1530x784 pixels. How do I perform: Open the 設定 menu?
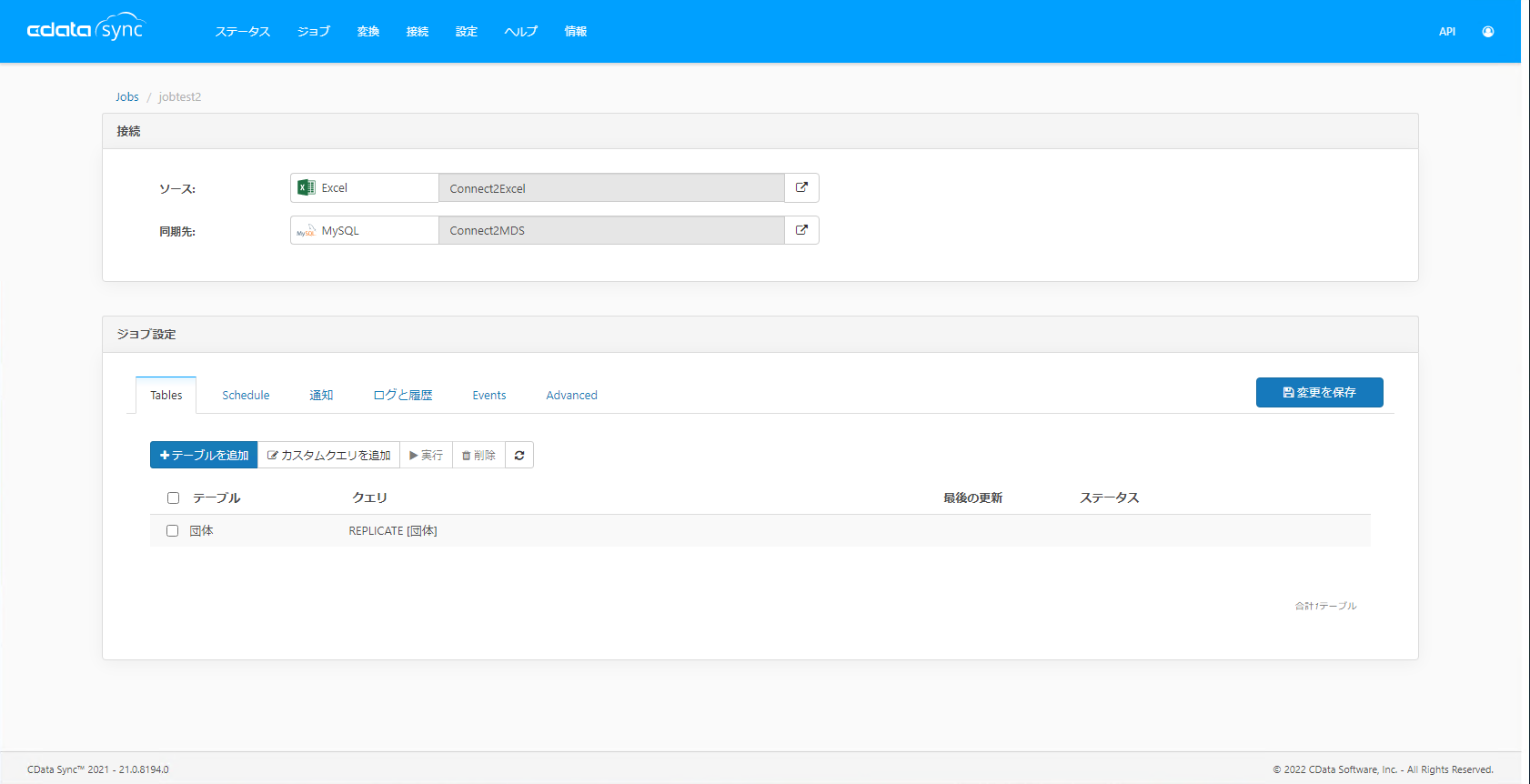467,32
